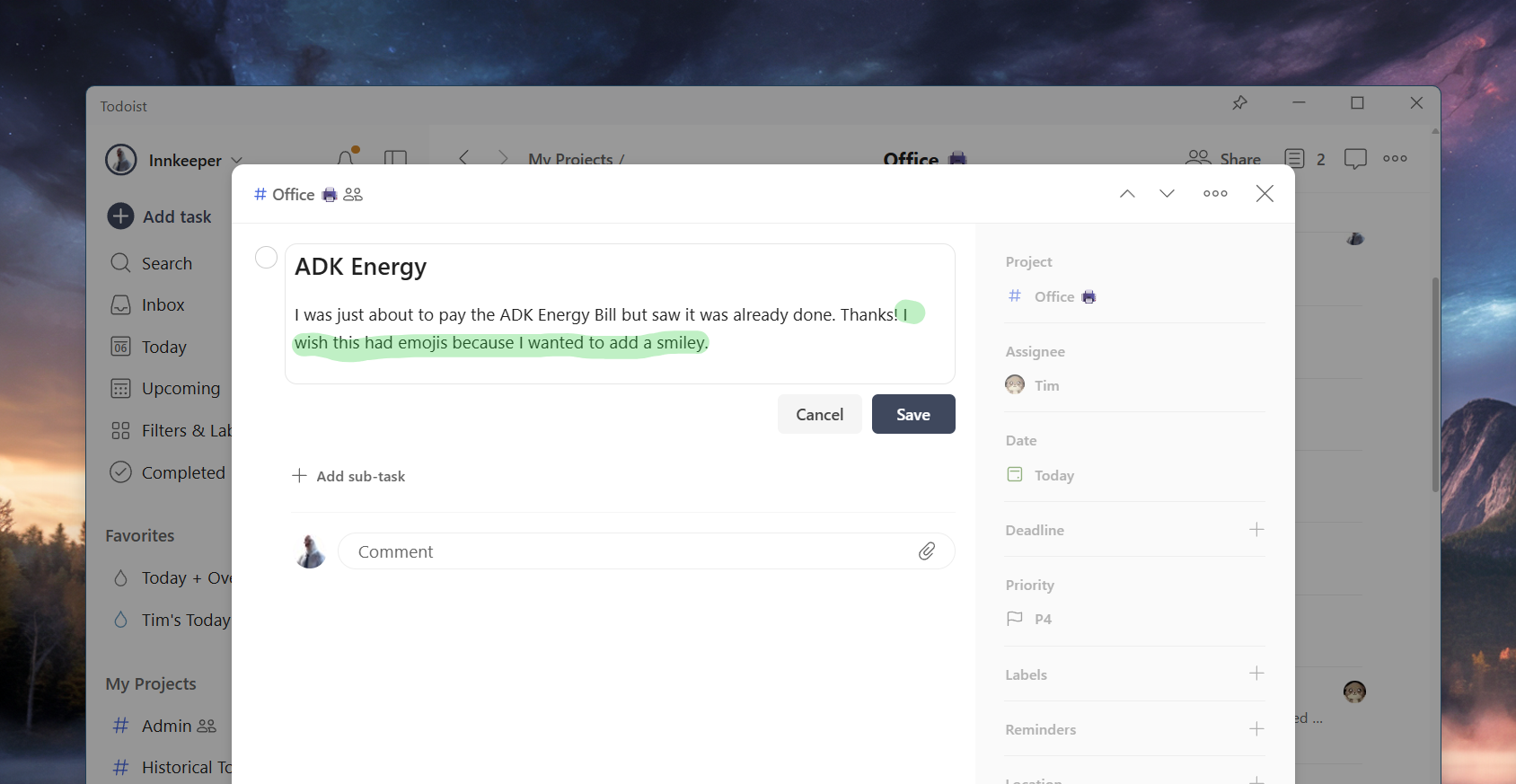Open Filters & Labels in sidebar

click(171, 430)
